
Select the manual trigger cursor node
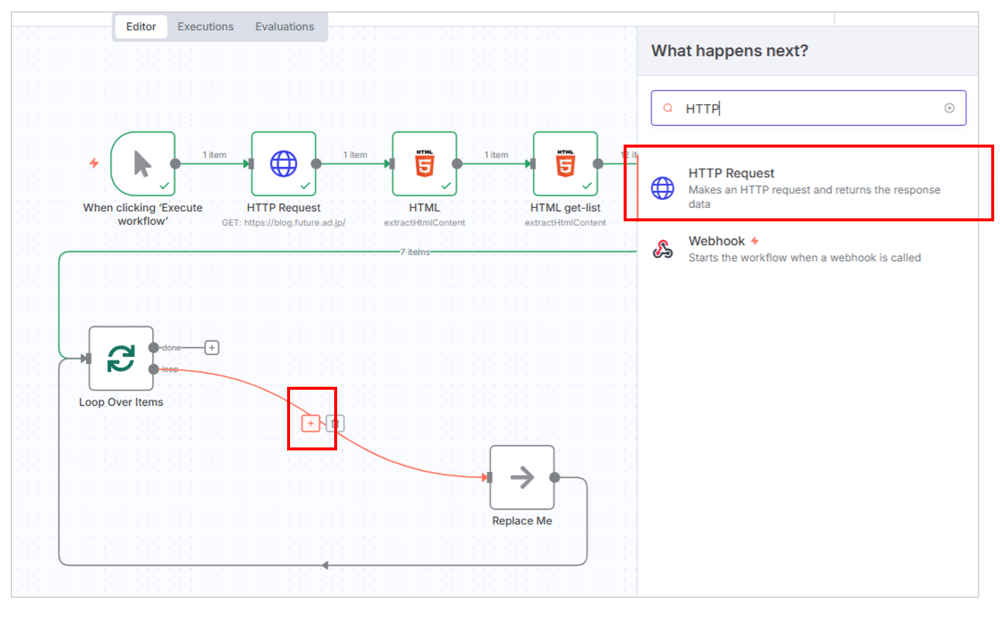pos(142,163)
